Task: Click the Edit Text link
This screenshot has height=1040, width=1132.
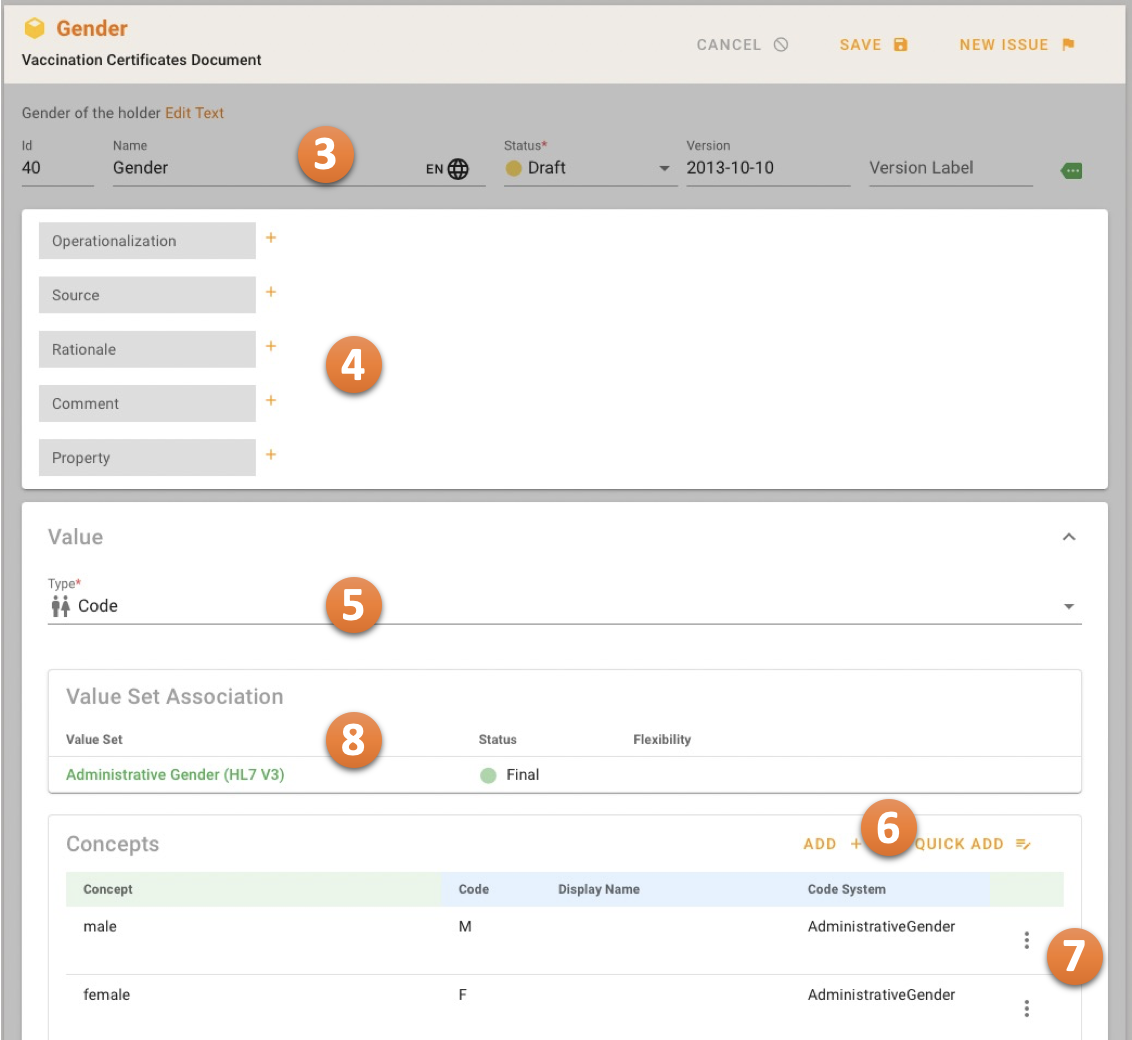Action: 194,113
